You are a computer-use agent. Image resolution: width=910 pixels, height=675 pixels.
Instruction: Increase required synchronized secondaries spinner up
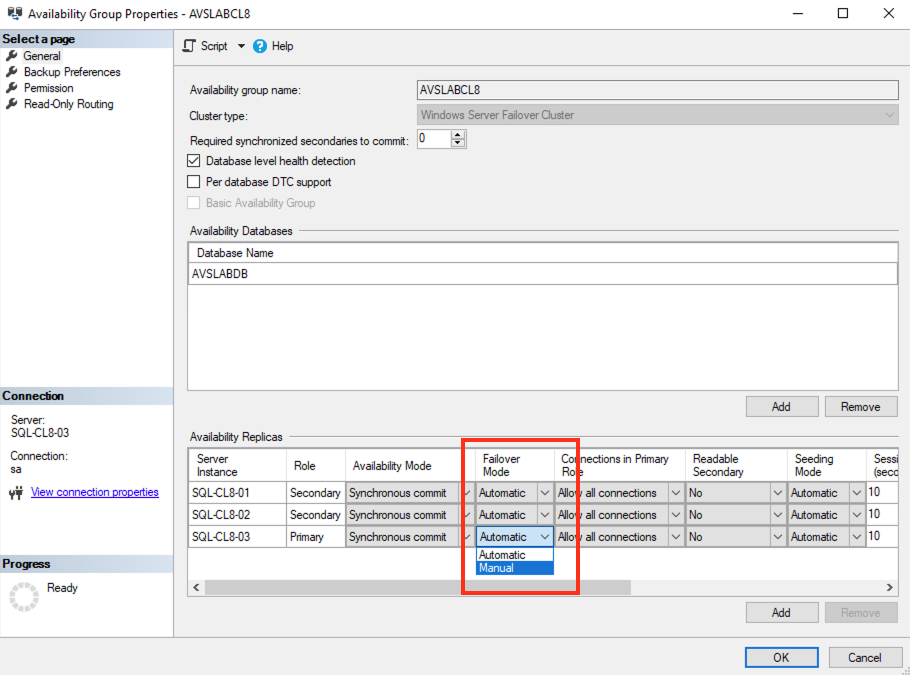(458, 135)
